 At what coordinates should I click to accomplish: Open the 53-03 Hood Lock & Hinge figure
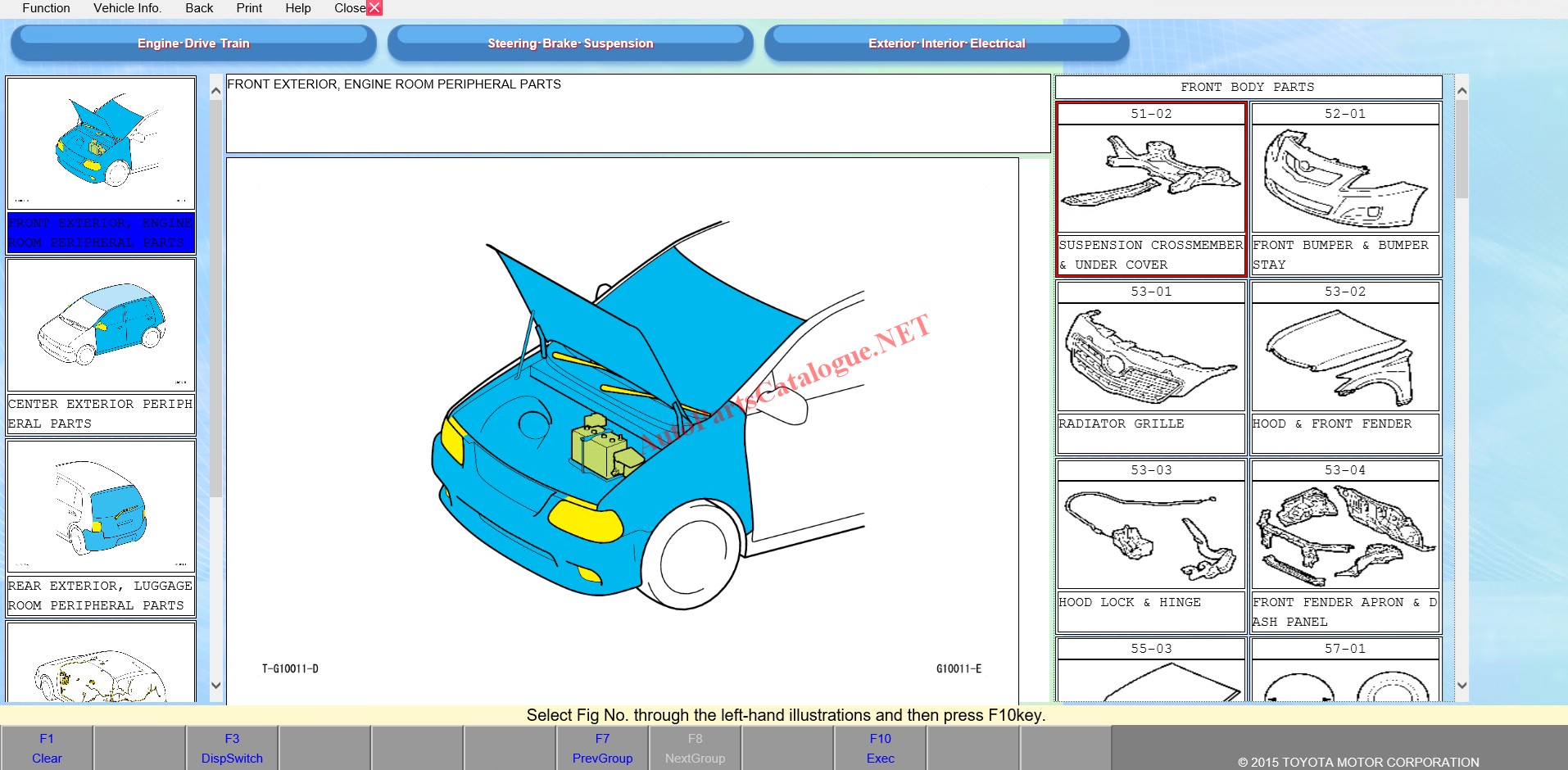tap(1151, 534)
